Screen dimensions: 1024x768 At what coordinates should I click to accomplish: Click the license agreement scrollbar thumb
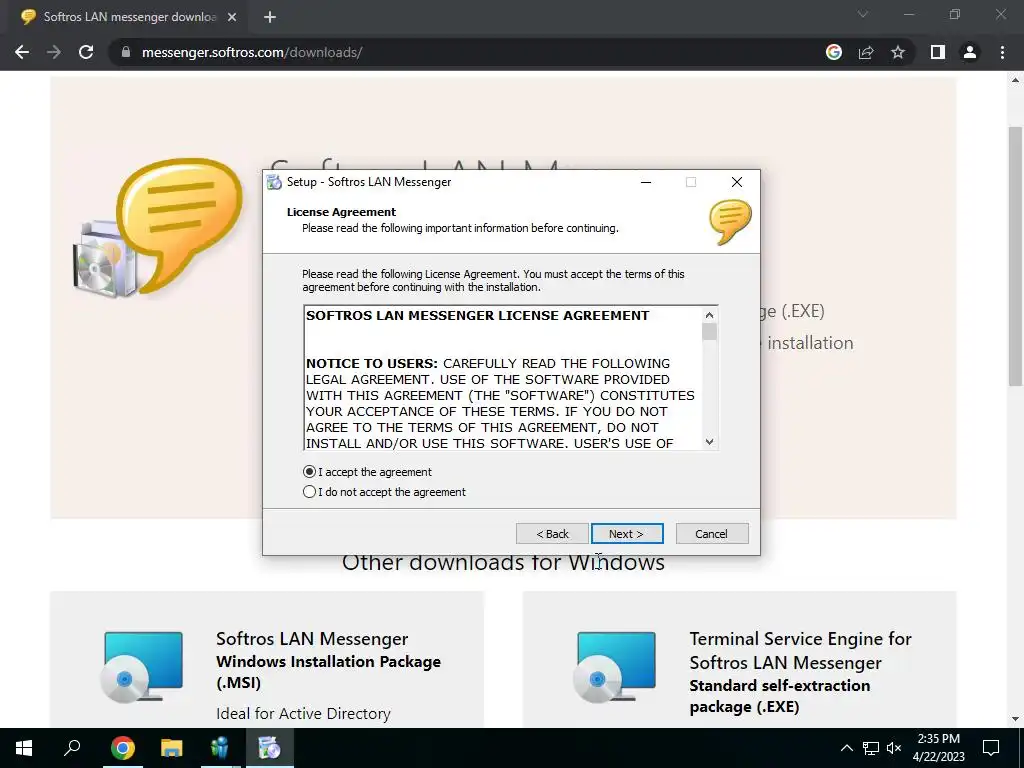point(709,332)
